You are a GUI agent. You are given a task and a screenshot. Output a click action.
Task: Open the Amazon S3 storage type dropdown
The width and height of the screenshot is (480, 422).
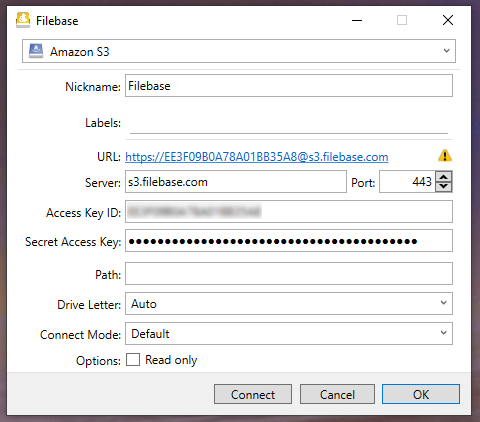pyautogui.click(x=239, y=51)
